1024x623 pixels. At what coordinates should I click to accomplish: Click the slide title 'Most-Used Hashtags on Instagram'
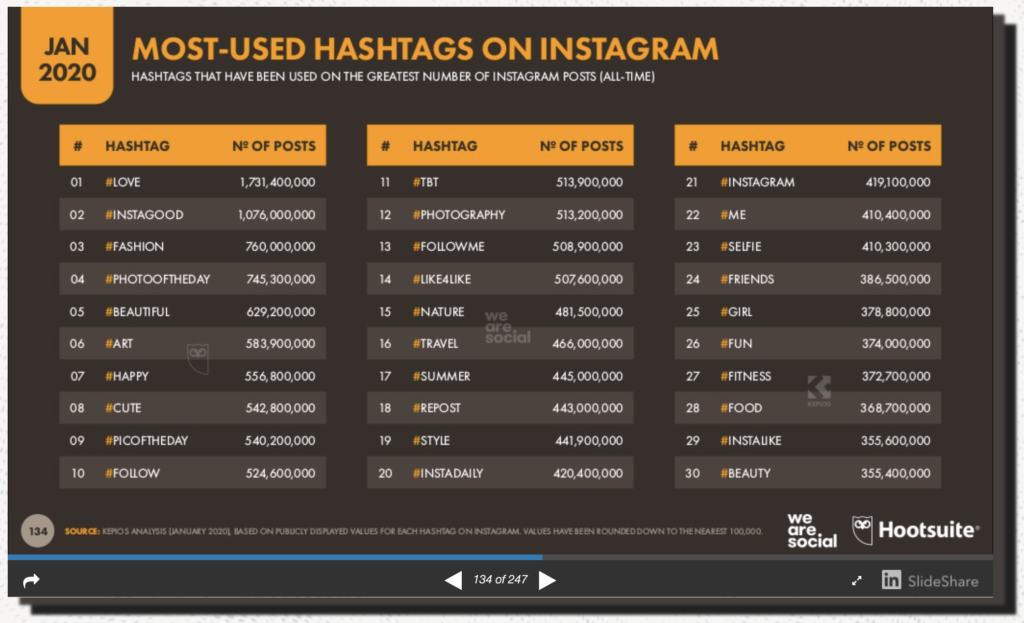pyautogui.click(x=425, y=48)
